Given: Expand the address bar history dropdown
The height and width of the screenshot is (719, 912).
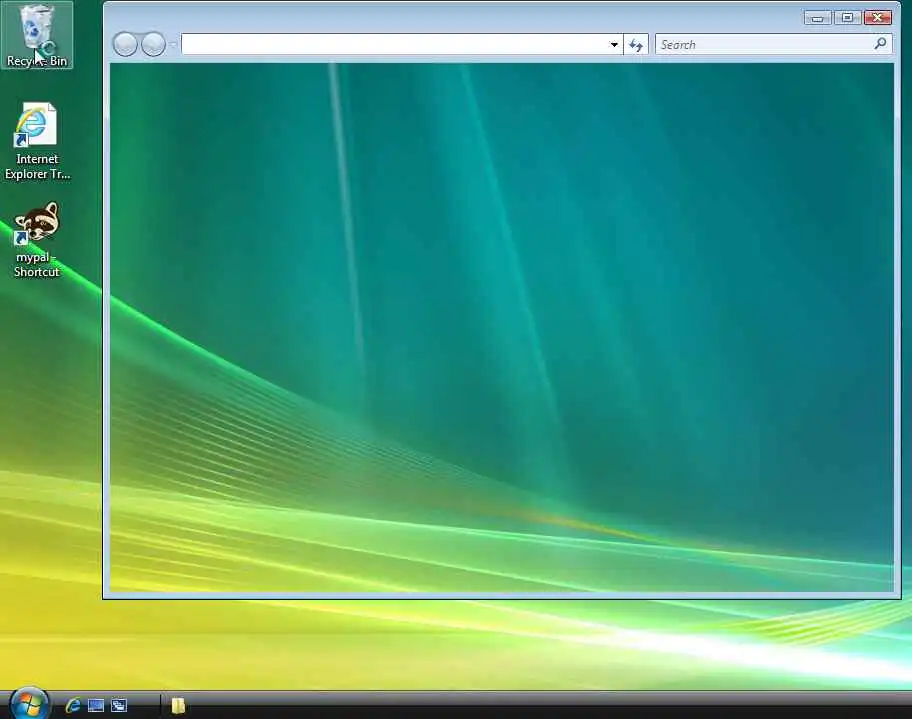Looking at the screenshot, I should tap(614, 45).
